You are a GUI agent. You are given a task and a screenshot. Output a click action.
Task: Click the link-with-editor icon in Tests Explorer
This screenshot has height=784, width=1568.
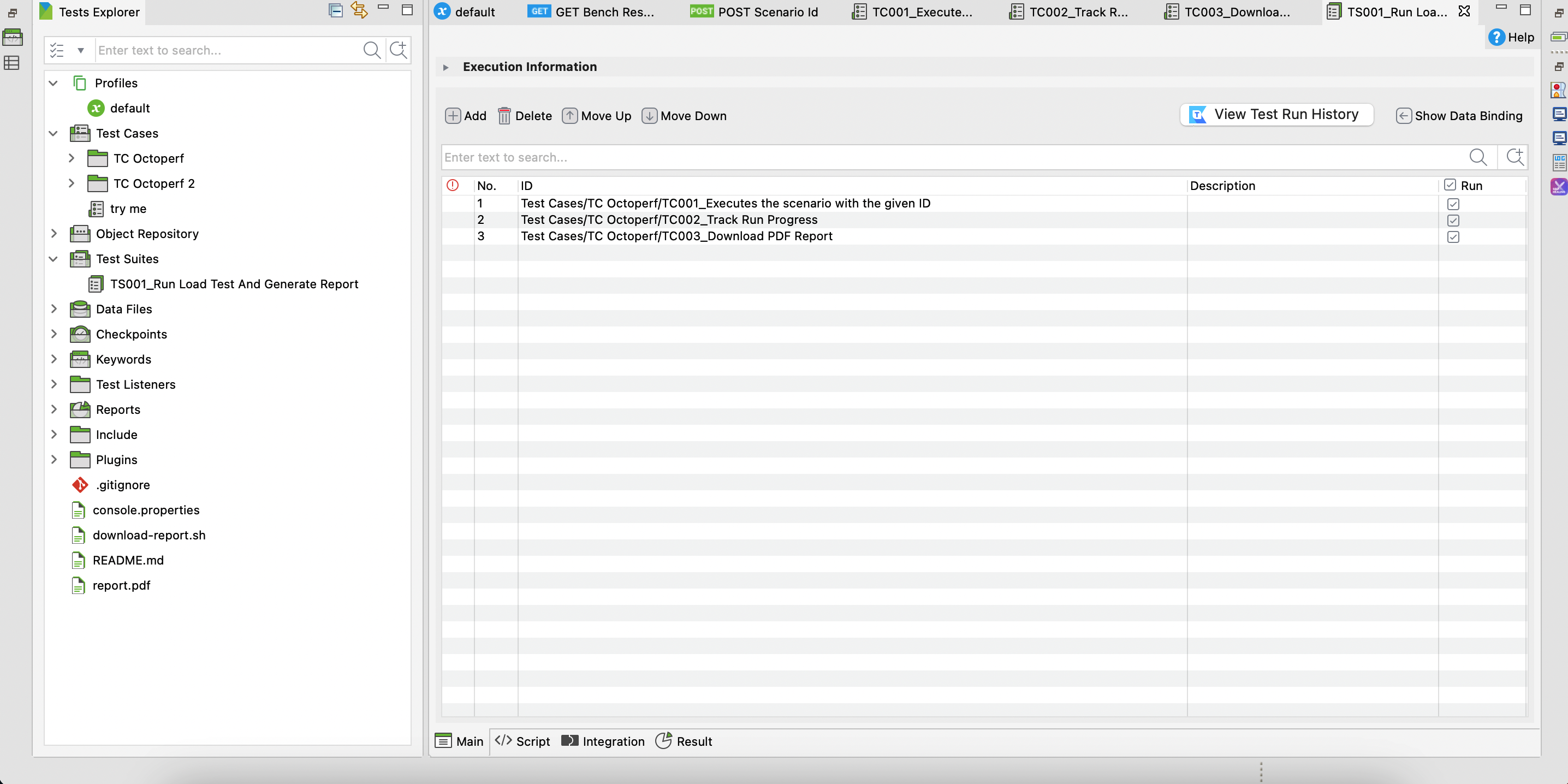[x=359, y=10]
